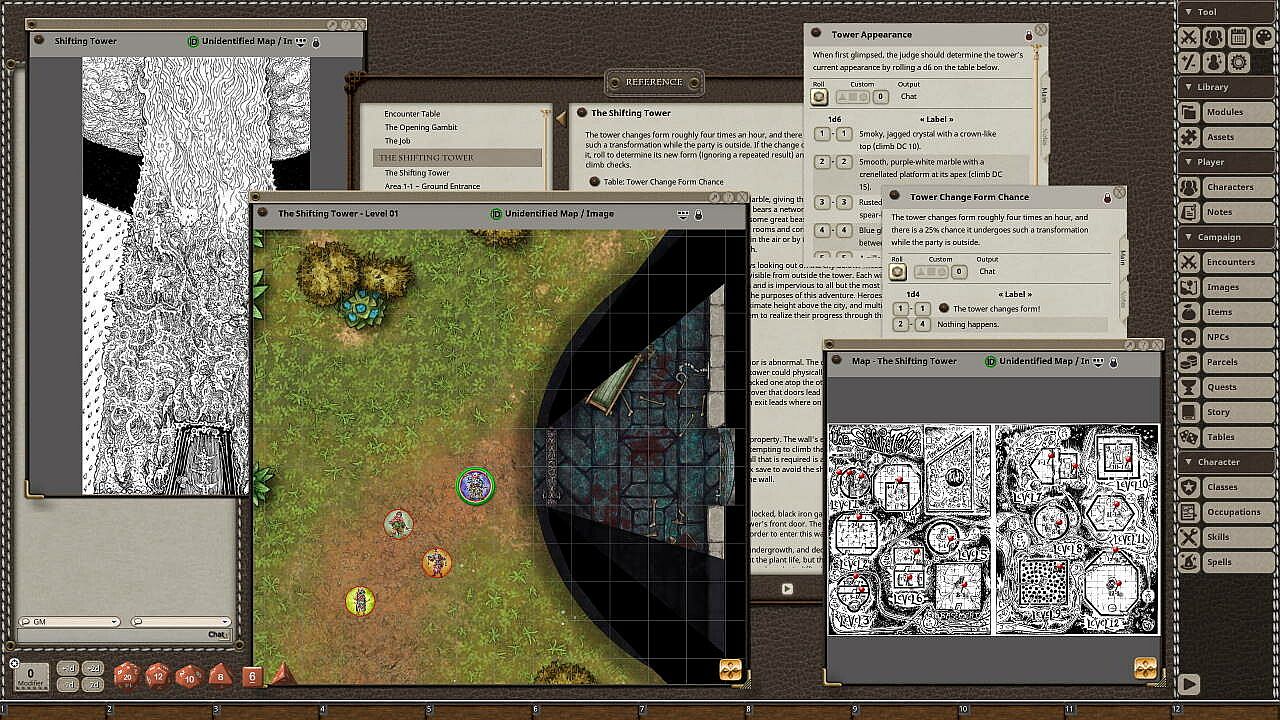Image resolution: width=1280 pixels, height=720 pixels.
Task: Open link for Table: Tower Change Form Chance
Action: click(594, 182)
